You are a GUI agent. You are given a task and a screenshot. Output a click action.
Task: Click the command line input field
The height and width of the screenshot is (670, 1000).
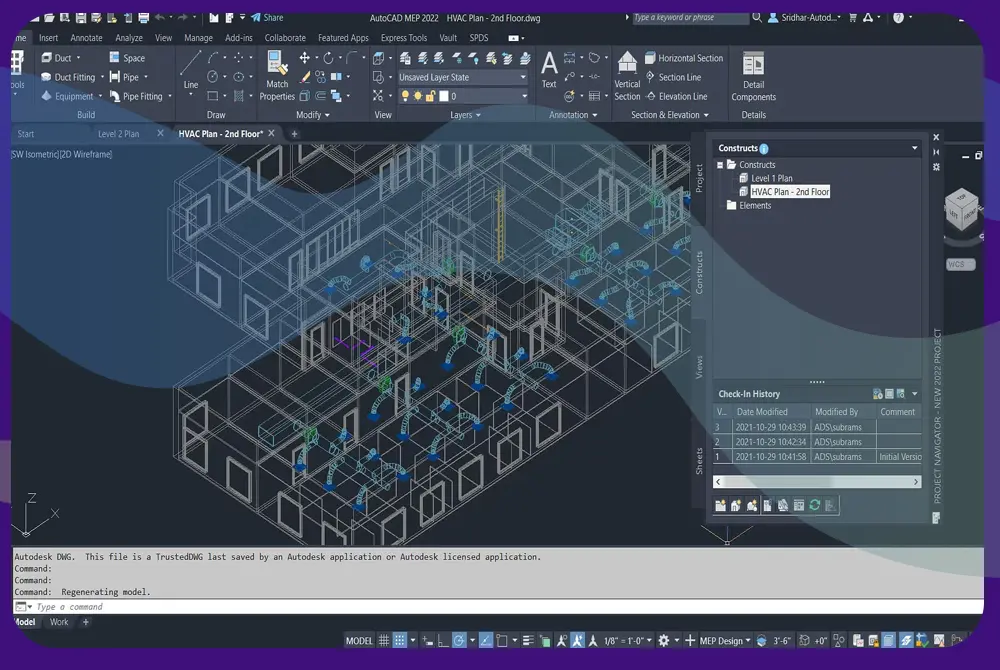497,607
